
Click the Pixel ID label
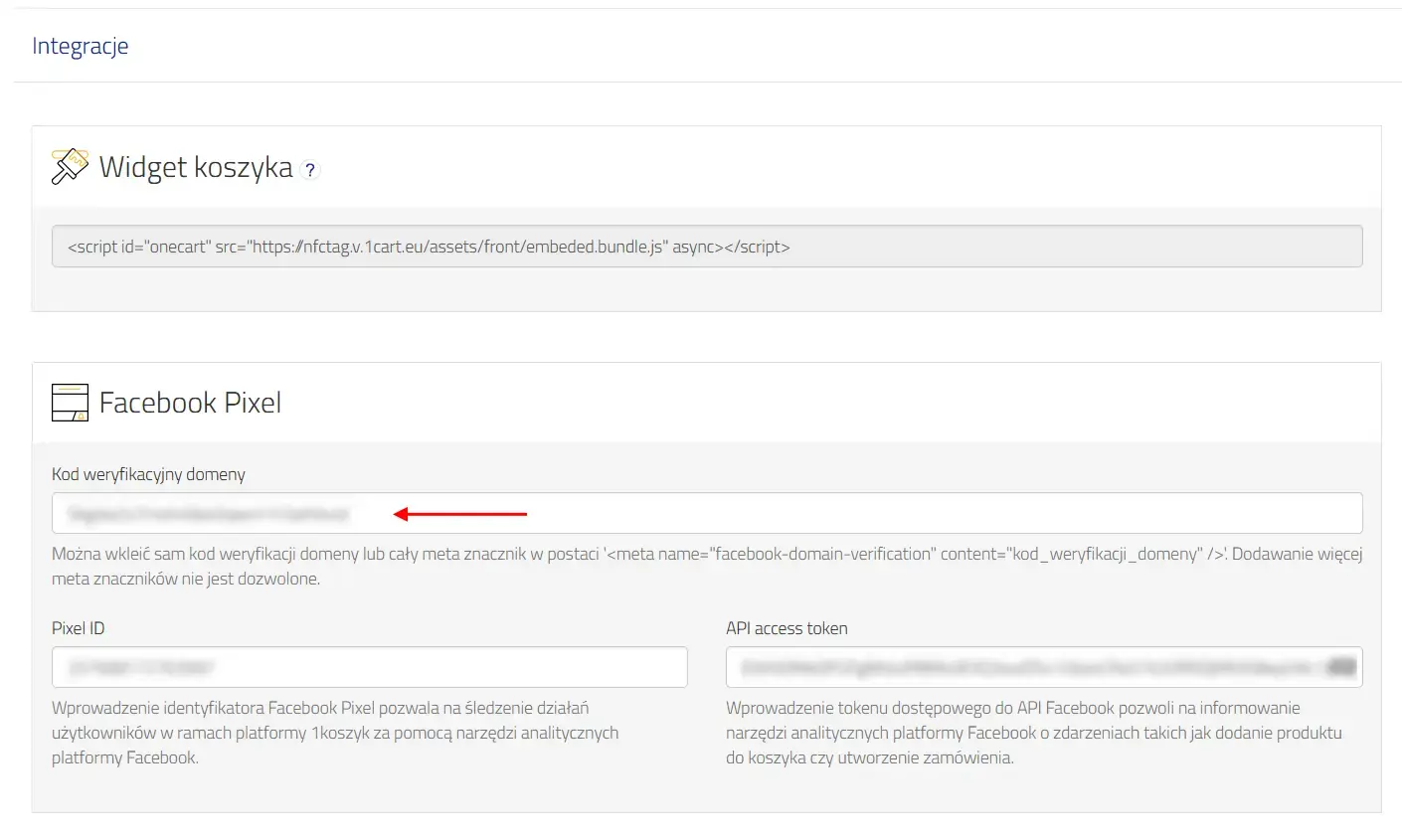tap(78, 628)
